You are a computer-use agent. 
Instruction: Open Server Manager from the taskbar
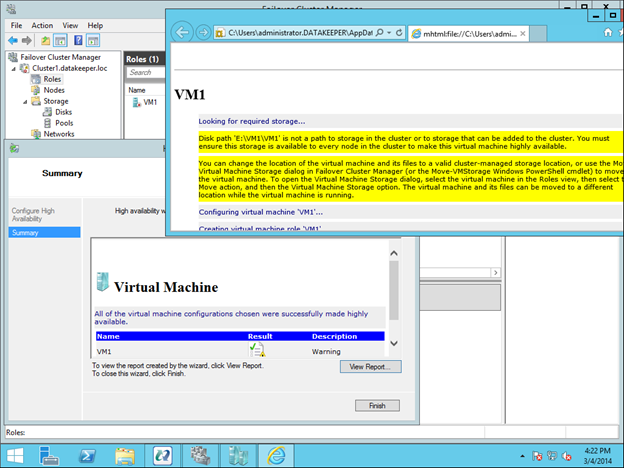[x=50, y=454]
